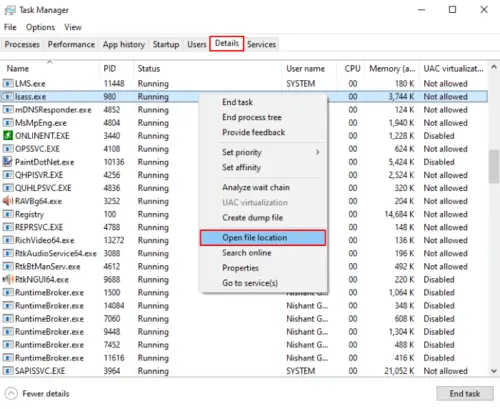Click the scroll down arrow of process list

(x=494, y=371)
